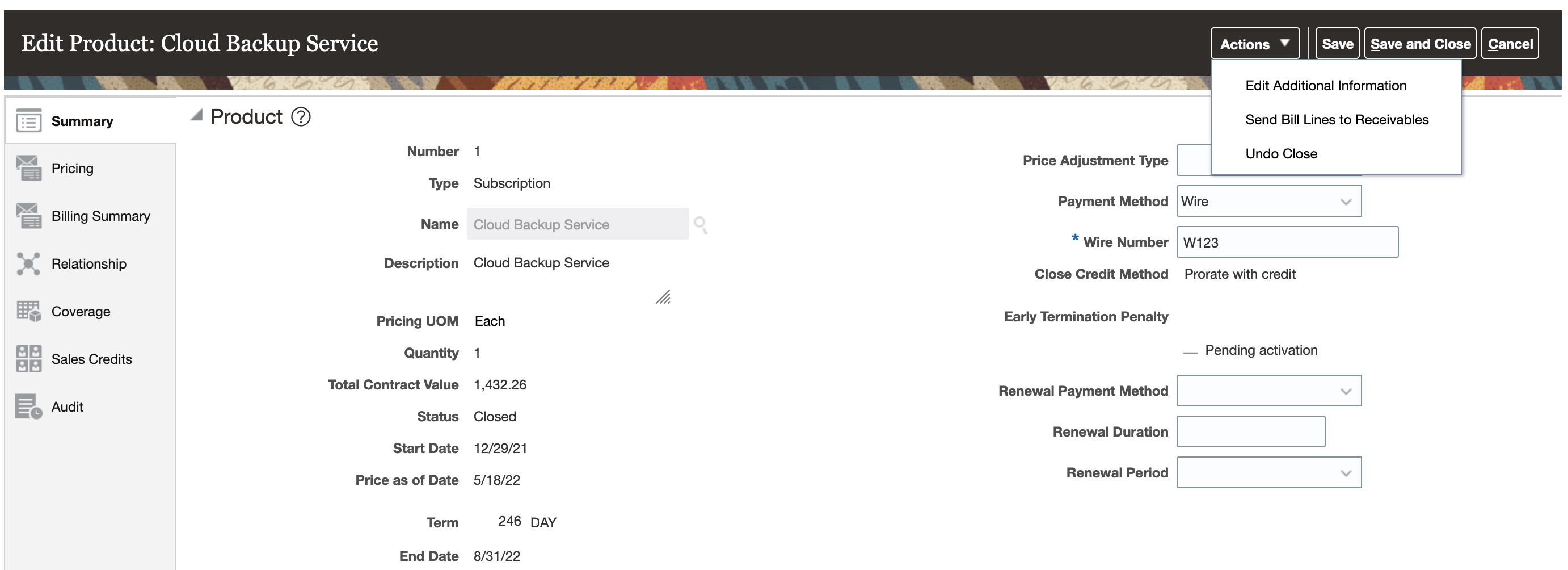The width and height of the screenshot is (1568, 570).
Task: Click the Save and Close button
Action: coord(1419,44)
